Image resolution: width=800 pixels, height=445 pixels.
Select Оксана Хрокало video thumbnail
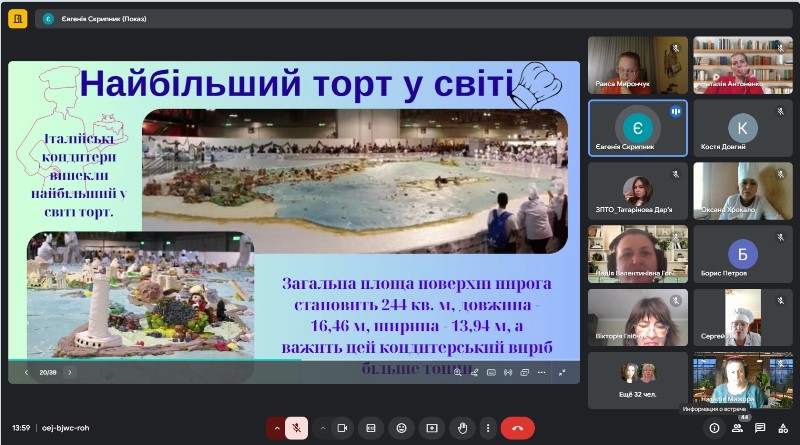[743, 191]
